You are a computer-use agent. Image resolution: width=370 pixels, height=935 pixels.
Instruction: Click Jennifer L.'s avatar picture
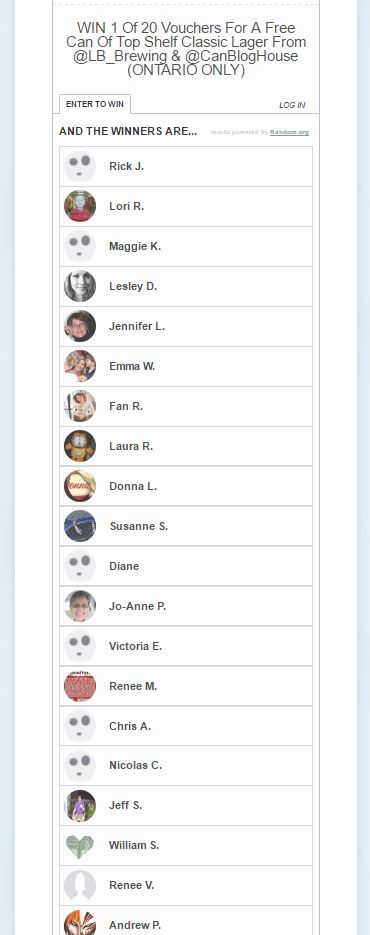click(x=80, y=326)
